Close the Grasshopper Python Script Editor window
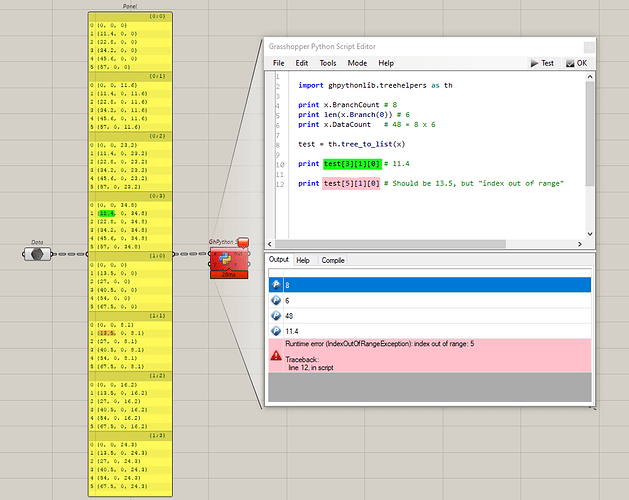Image resolution: width=629 pixels, height=500 pixels. tap(587, 46)
